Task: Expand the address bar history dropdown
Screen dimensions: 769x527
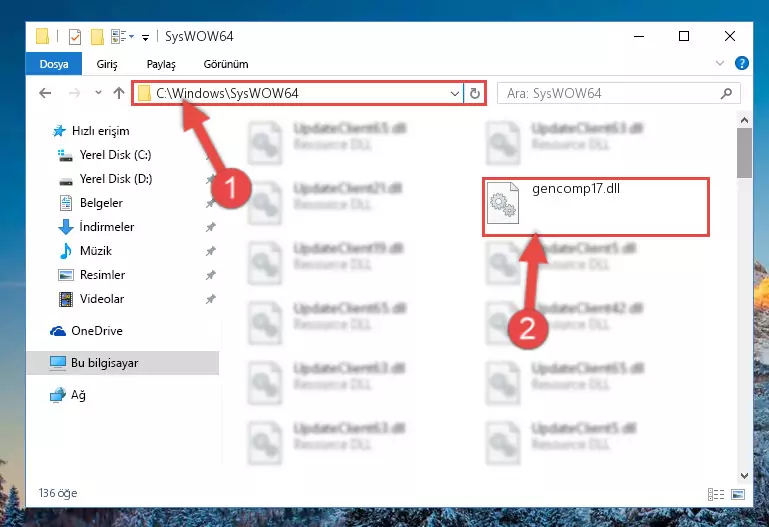Action: pos(455,93)
